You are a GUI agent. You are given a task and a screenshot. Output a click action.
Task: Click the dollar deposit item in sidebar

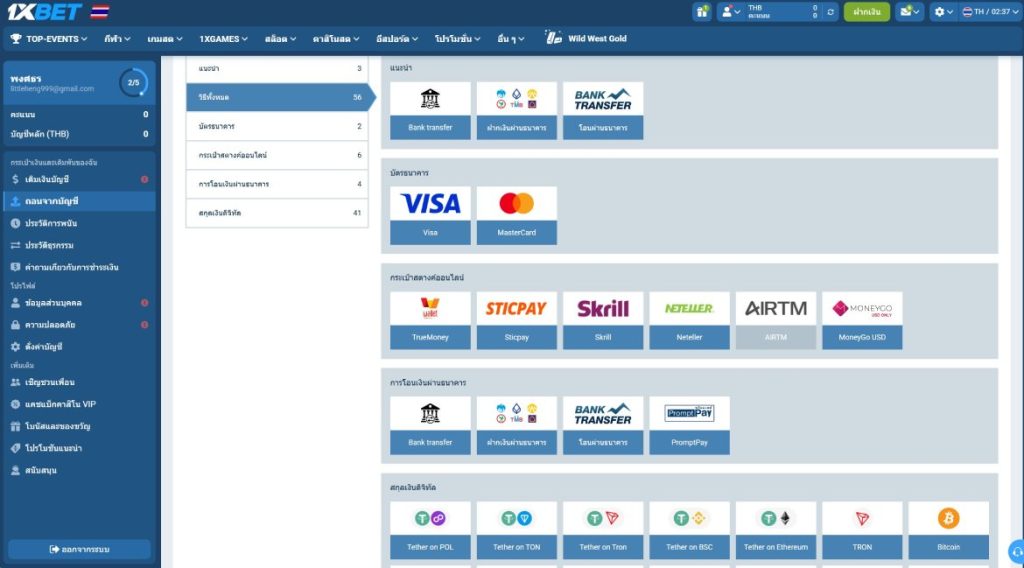[x=79, y=179]
